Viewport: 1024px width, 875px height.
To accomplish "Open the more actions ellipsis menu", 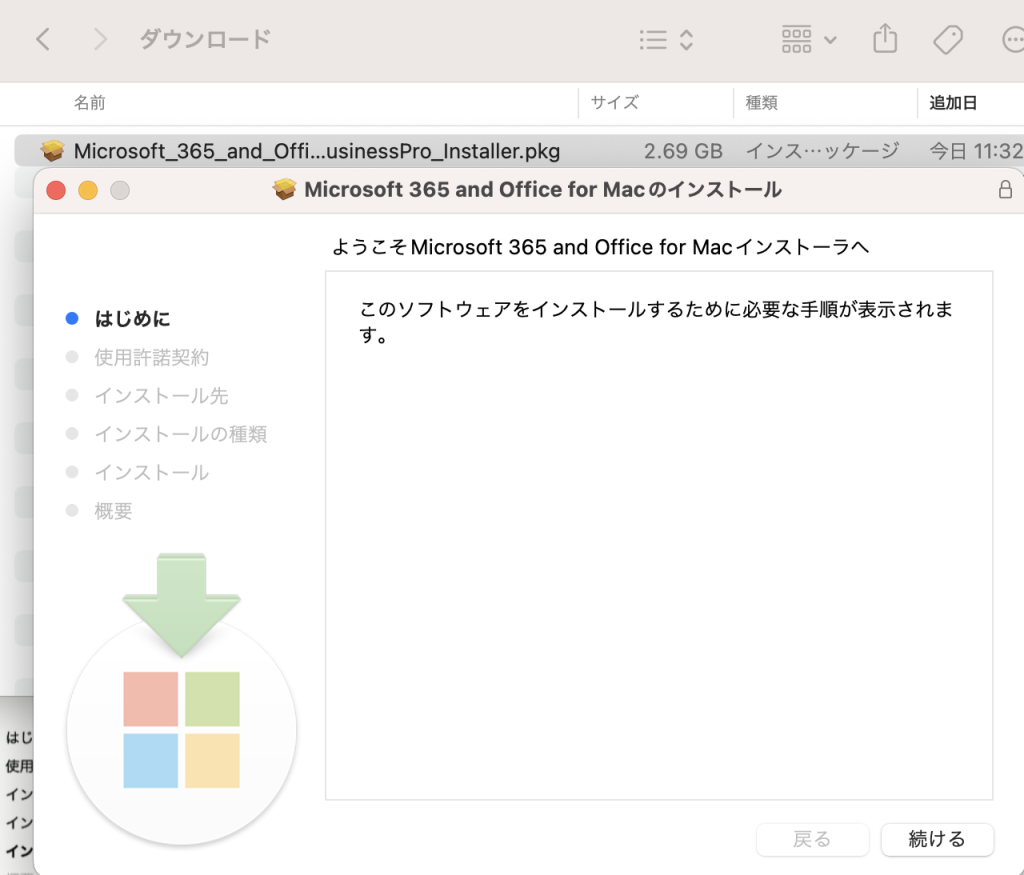I will coord(1012,40).
